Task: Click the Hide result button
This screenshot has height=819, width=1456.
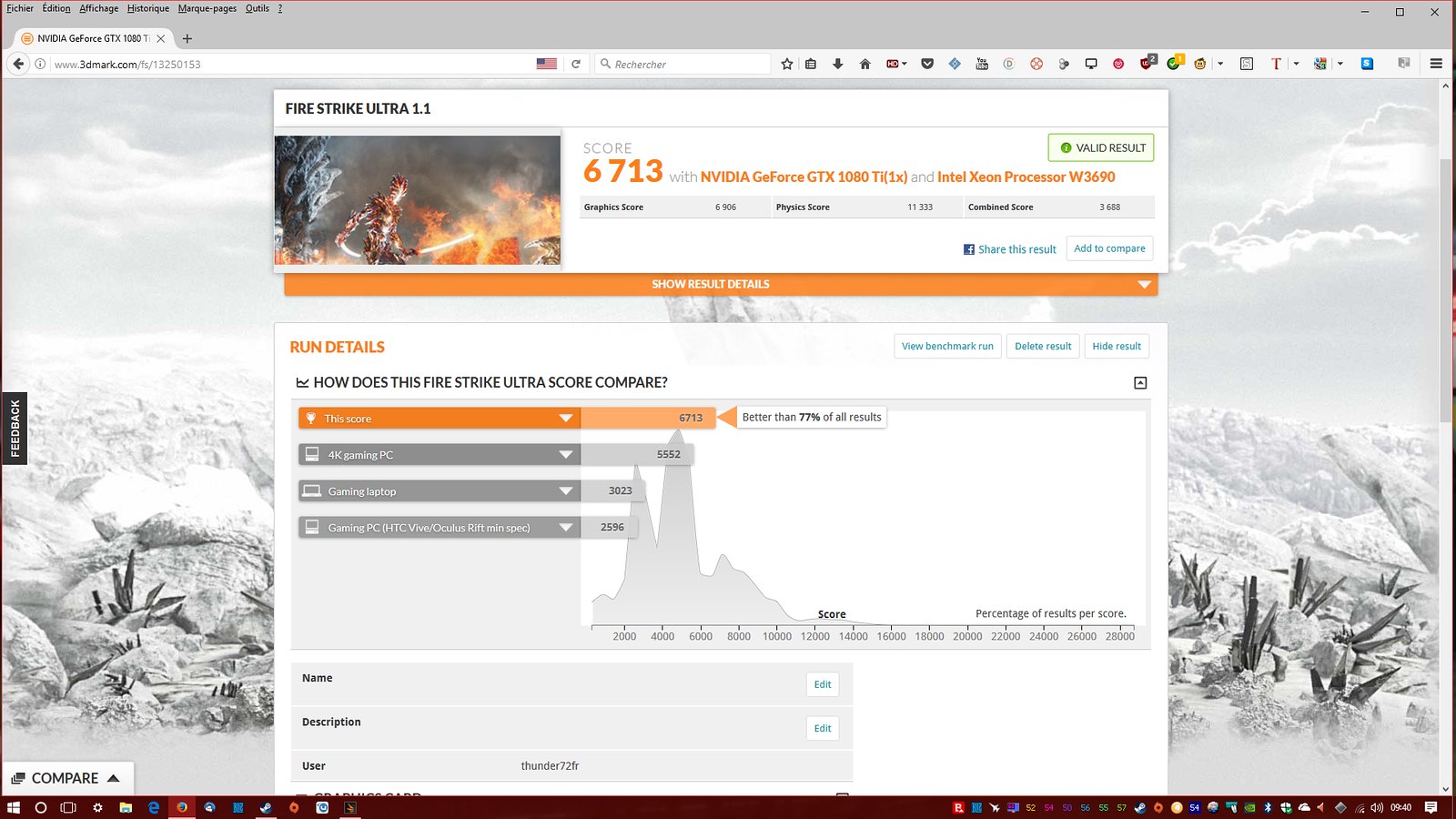Action: click(x=1117, y=346)
